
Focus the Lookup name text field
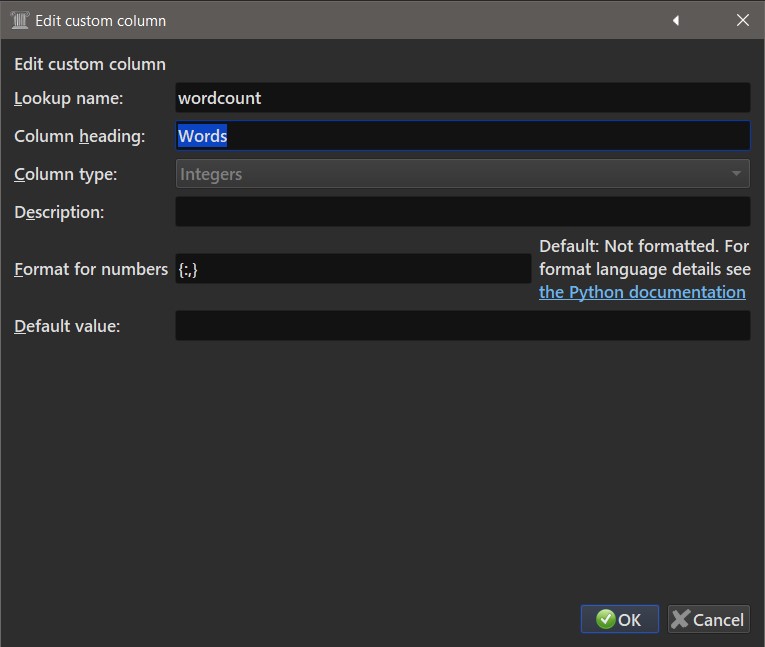pos(462,98)
